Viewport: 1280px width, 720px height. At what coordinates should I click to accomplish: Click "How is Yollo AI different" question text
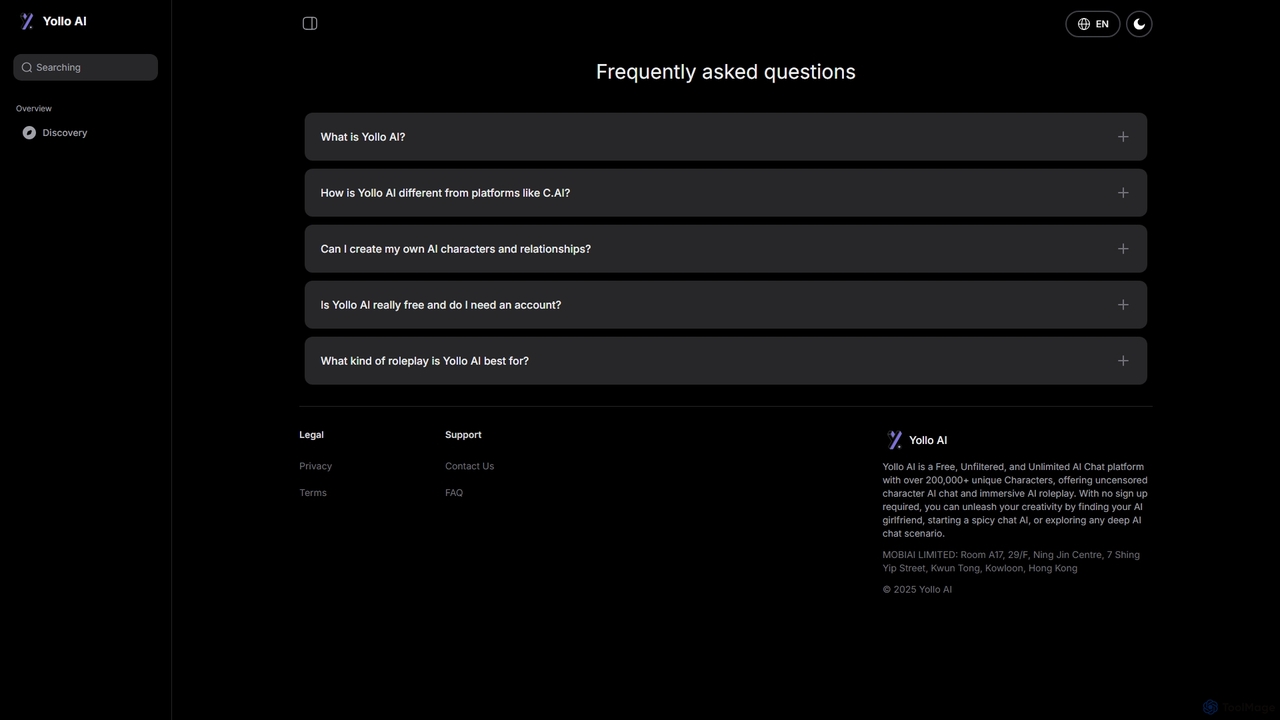tap(445, 193)
